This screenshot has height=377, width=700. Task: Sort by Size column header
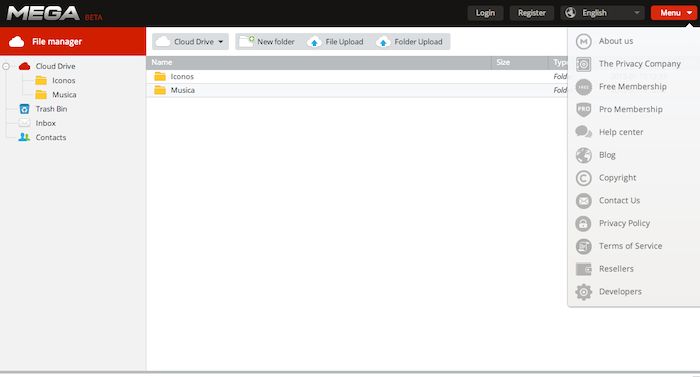tap(520, 63)
